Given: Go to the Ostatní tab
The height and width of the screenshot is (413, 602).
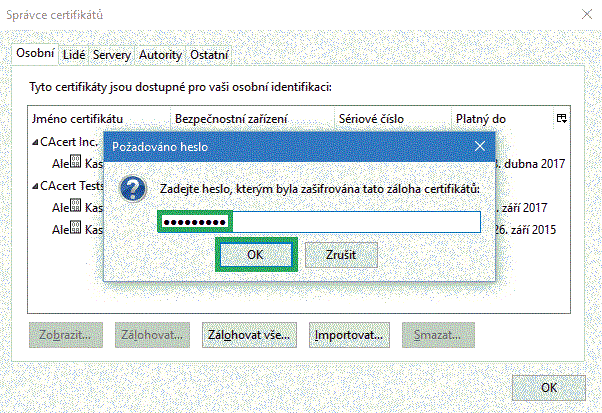Looking at the screenshot, I should coord(210,55).
